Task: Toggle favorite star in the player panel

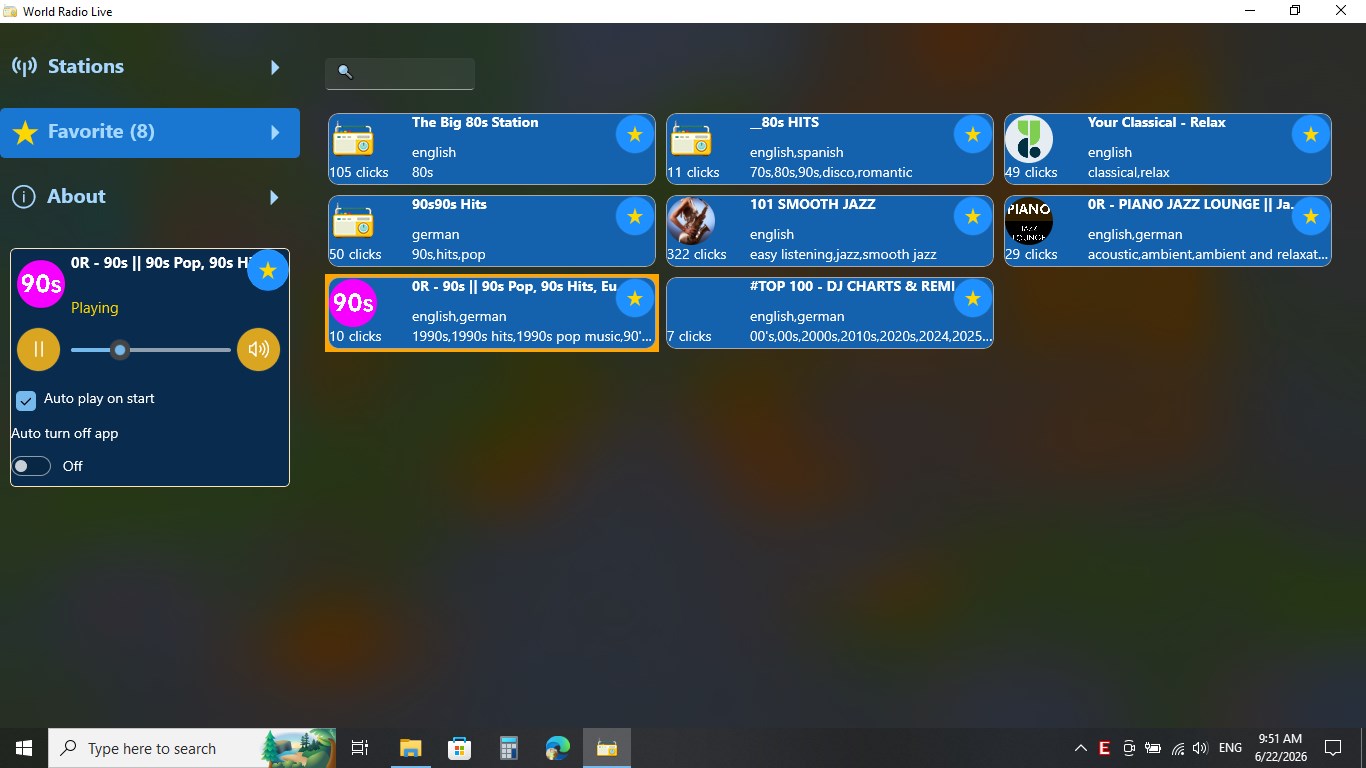Action: [x=267, y=270]
